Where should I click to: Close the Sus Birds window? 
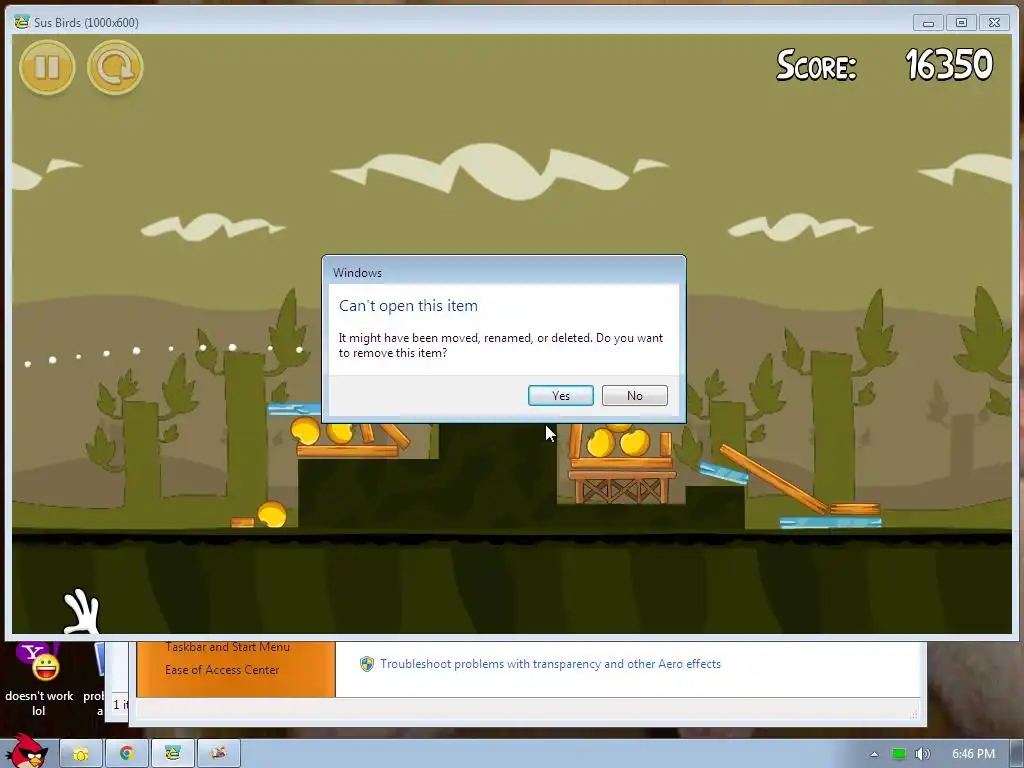point(995,23)
